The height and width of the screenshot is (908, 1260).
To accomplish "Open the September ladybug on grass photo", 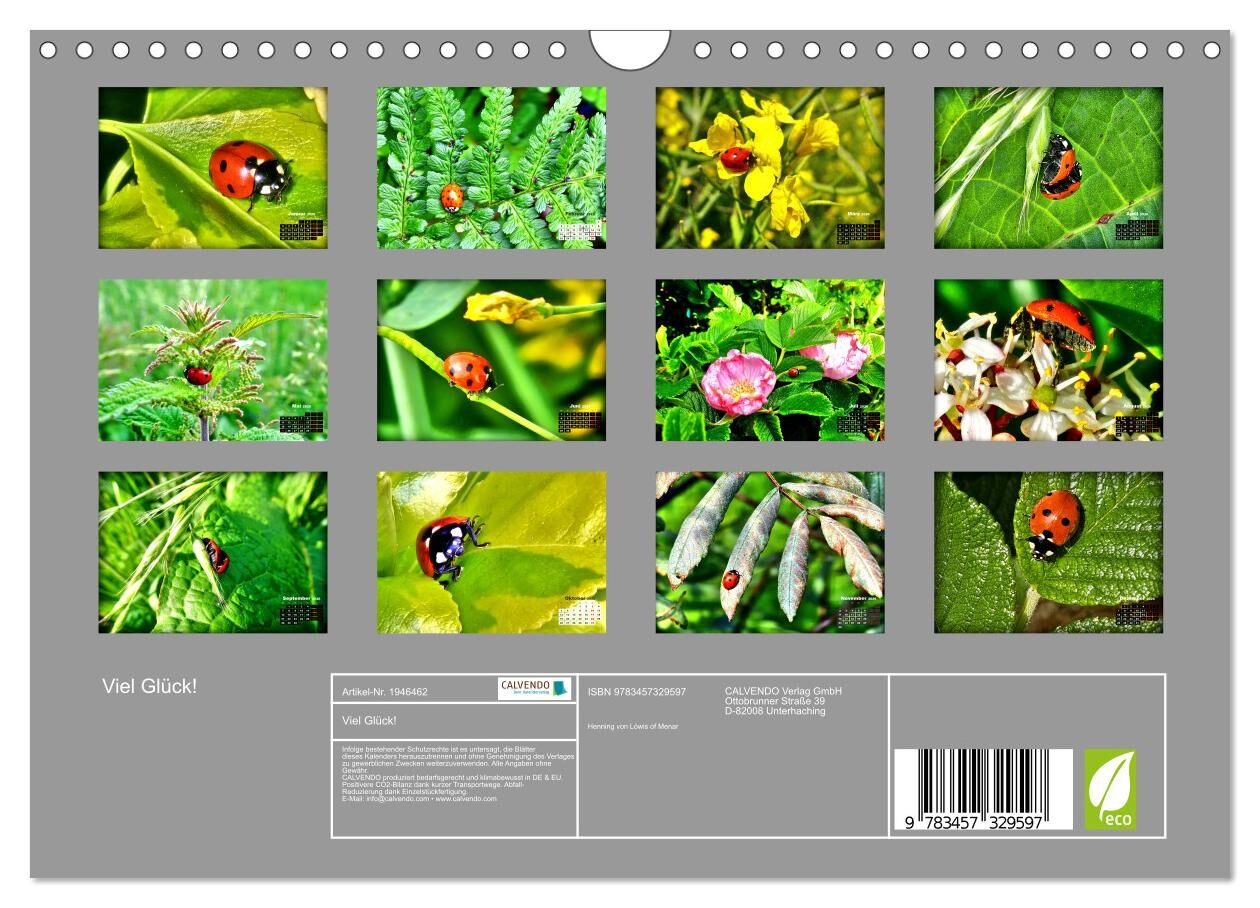I will point(212,552).
